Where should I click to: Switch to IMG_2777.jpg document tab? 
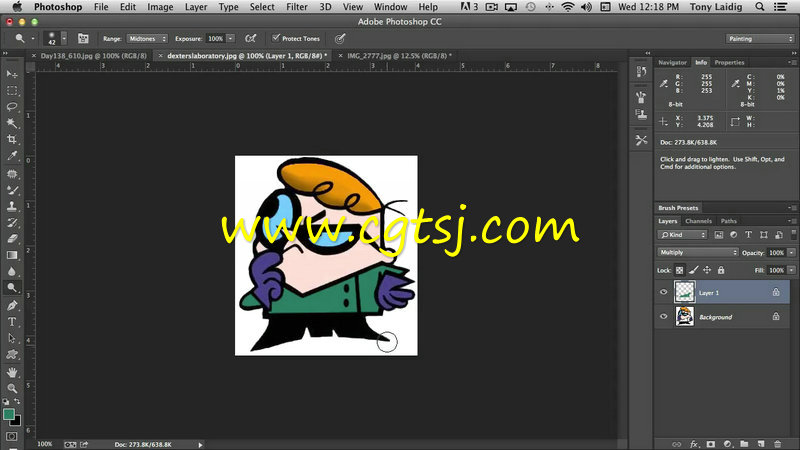tap(397, 56)
